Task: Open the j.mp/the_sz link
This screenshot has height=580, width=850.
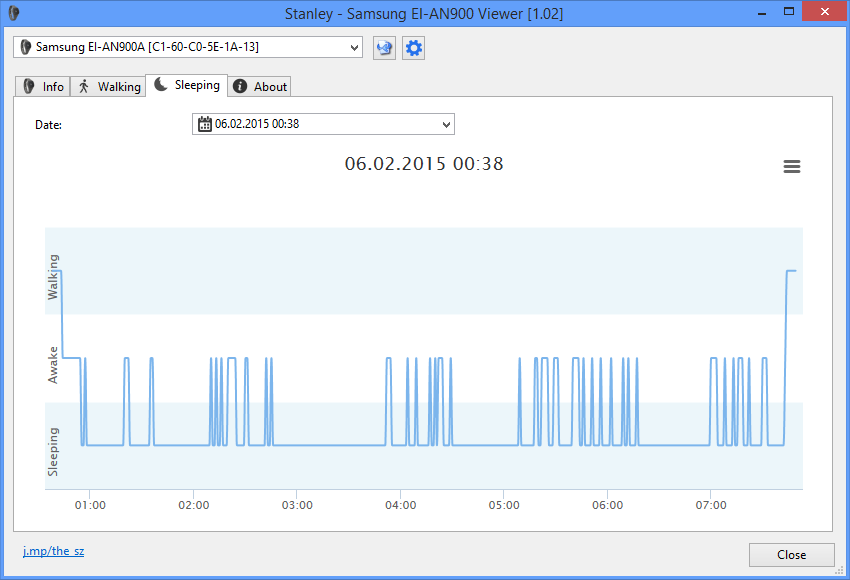Action: point(53,551)
